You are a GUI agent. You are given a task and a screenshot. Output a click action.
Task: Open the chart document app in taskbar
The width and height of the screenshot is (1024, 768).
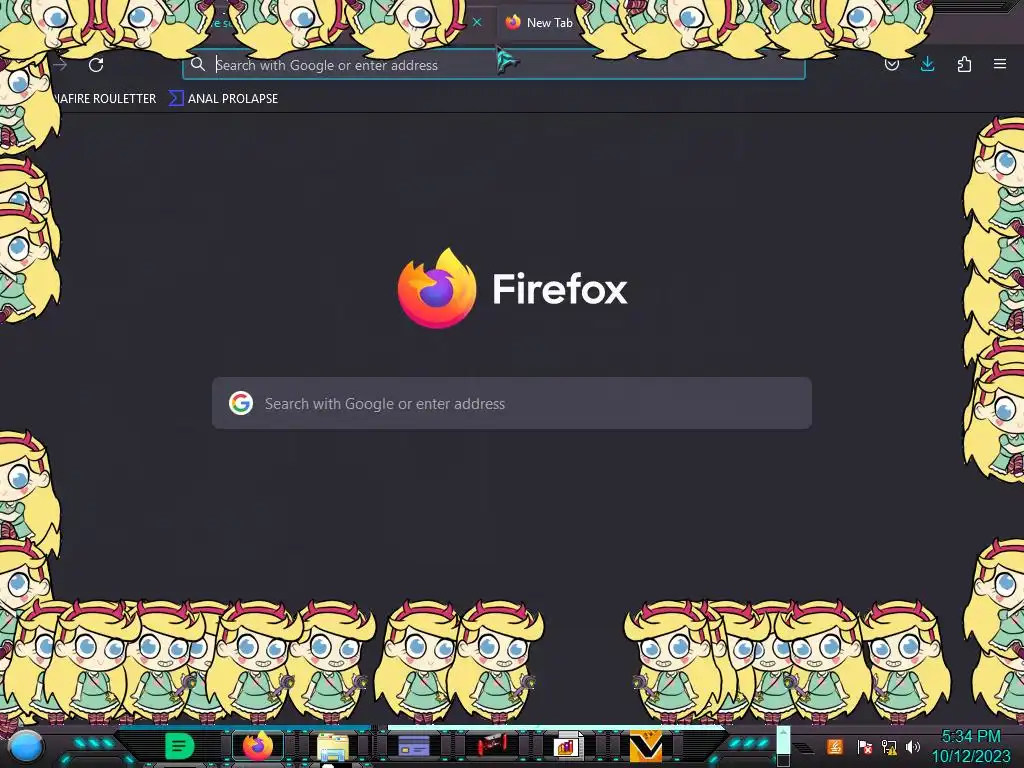click(567, 746)
